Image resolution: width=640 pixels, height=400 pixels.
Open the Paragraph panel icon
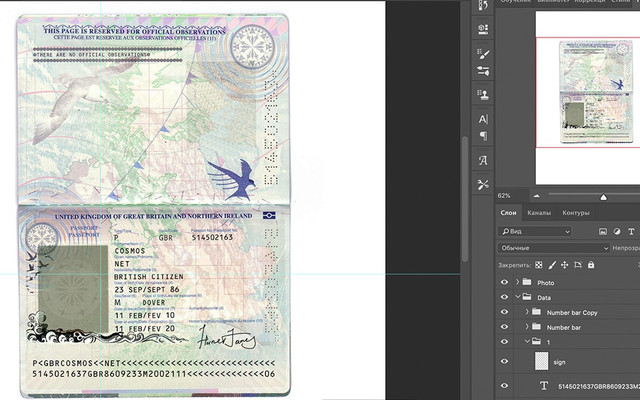tap(483, 136)
